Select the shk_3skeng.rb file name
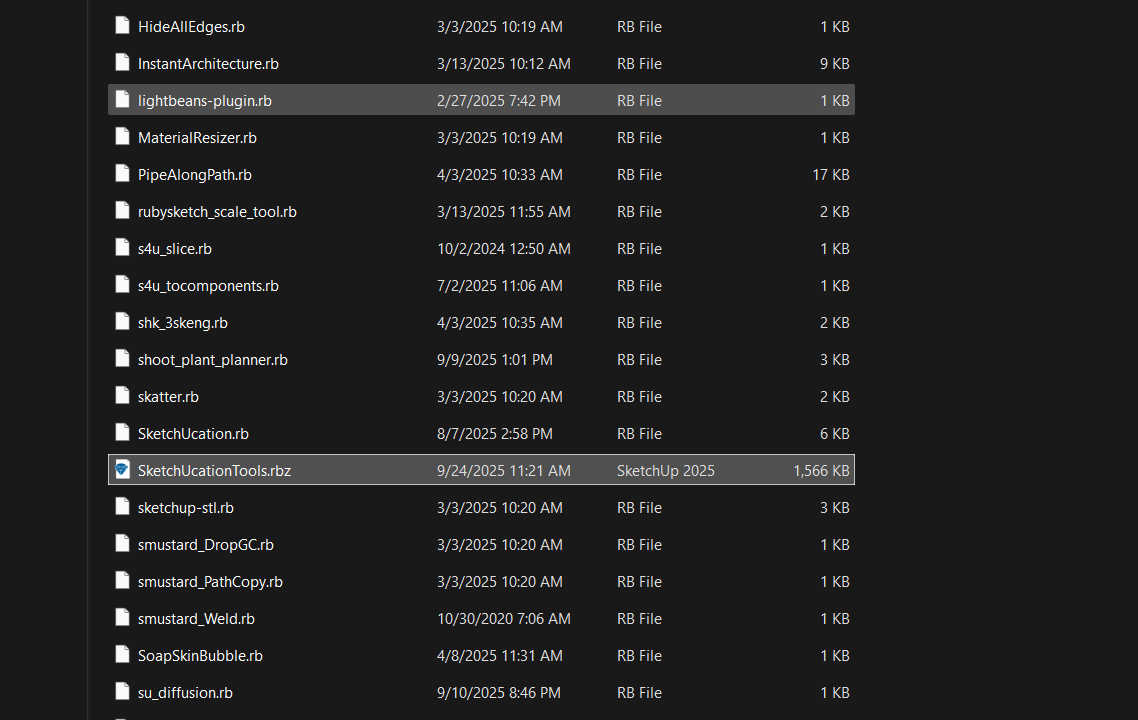 [183, 323]
